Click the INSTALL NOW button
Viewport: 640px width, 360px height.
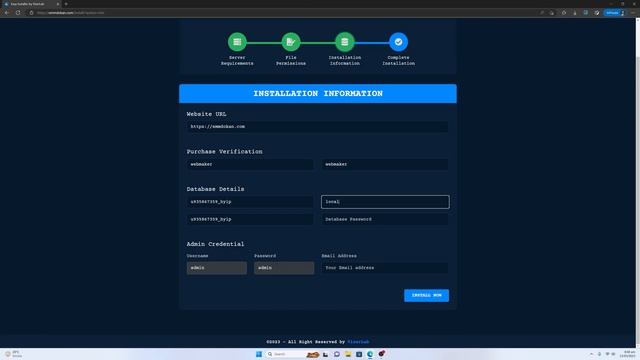point(427,295)
